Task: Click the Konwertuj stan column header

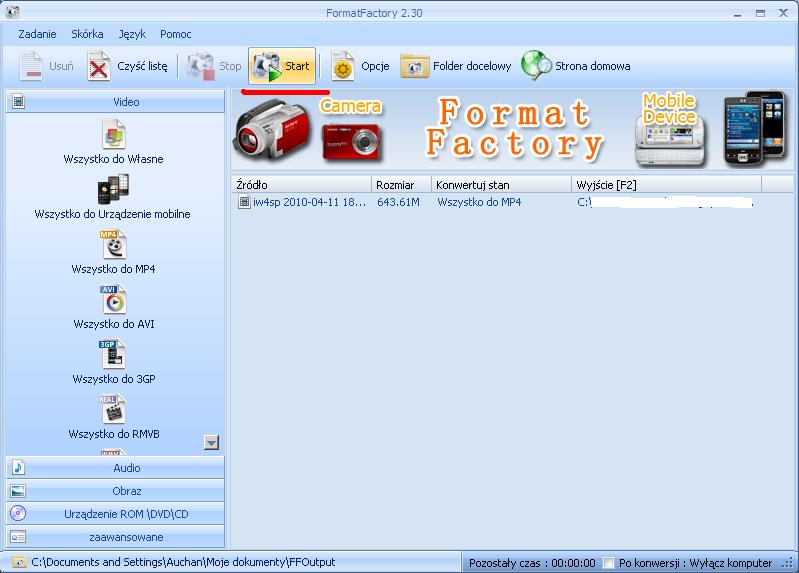Action: [501, 185]
